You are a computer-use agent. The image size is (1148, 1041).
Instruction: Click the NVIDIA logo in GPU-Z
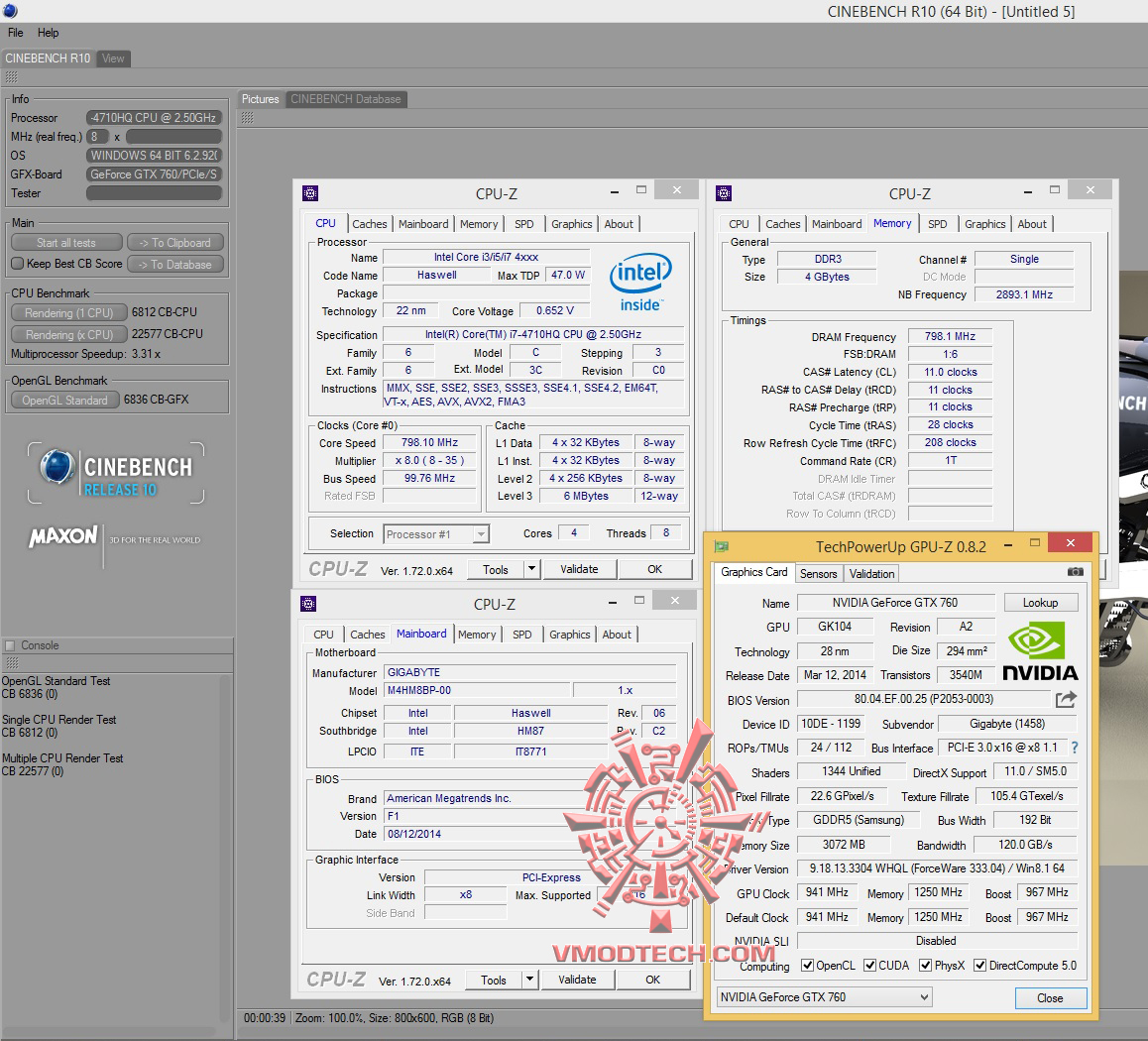[x=1040, y=651]
